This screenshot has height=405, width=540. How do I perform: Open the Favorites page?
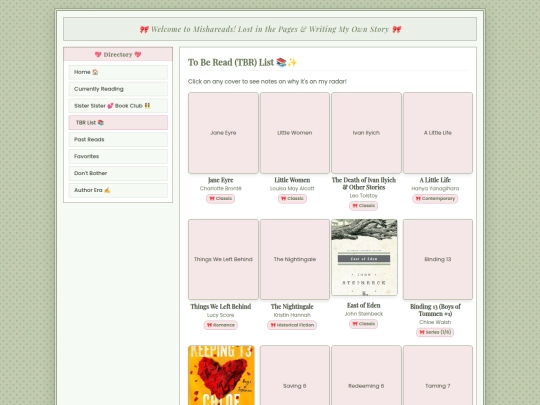(x=118, y=156)
